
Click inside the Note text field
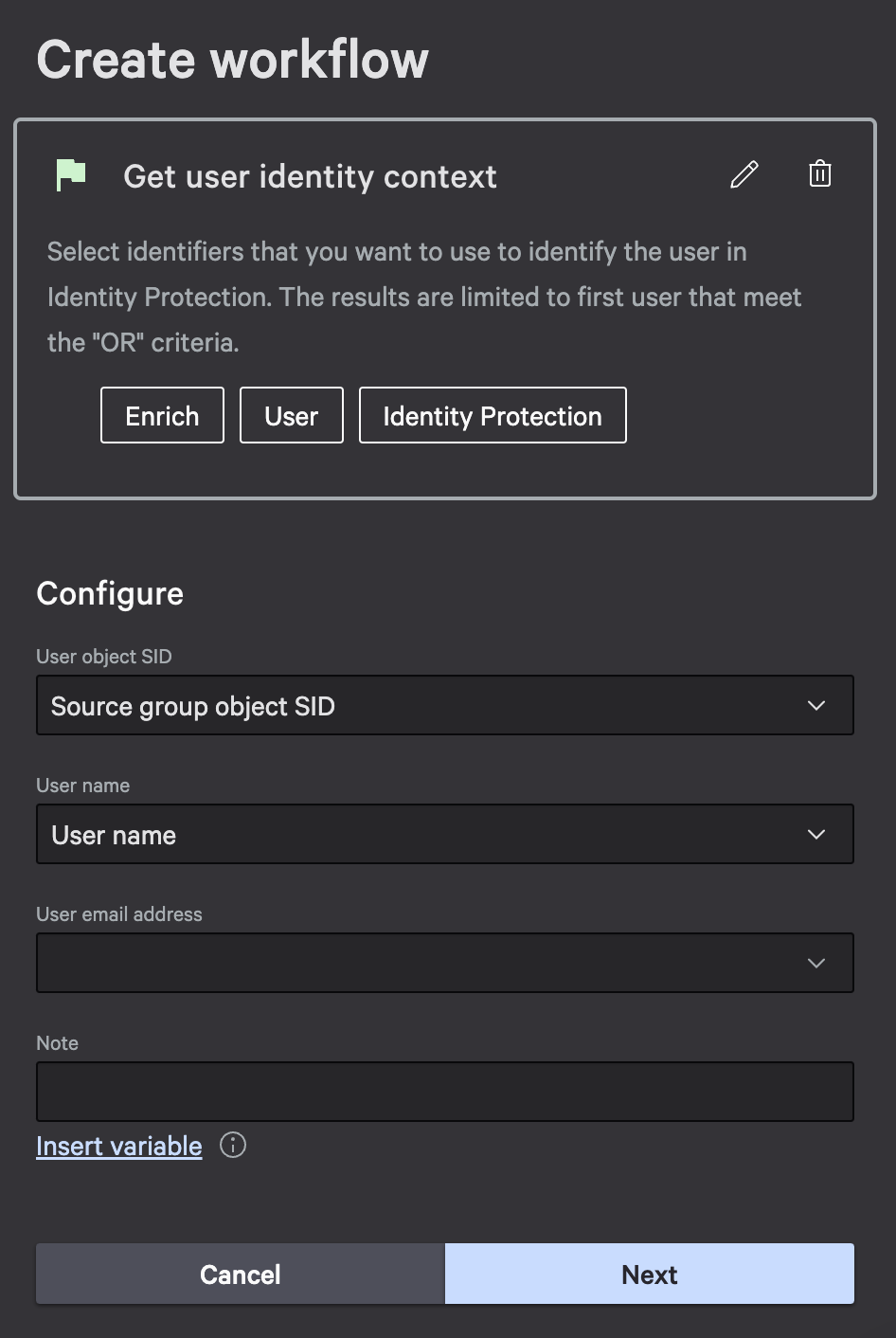point(445,1091)
